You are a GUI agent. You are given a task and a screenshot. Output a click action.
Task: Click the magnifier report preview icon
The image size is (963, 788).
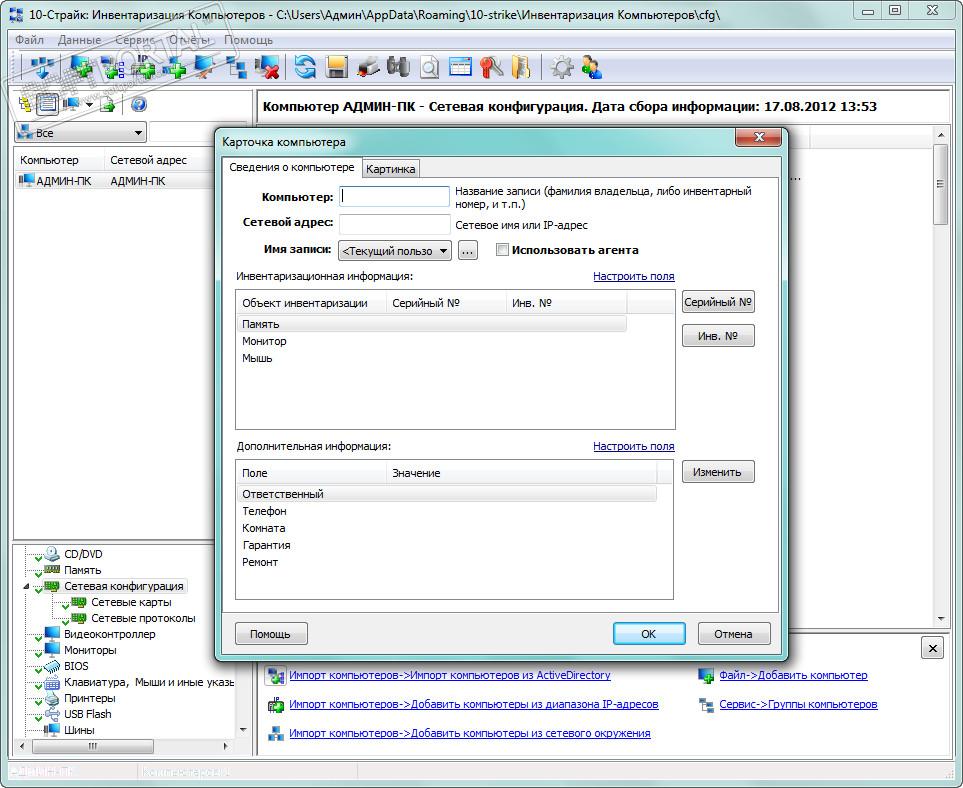coord(429,68)
